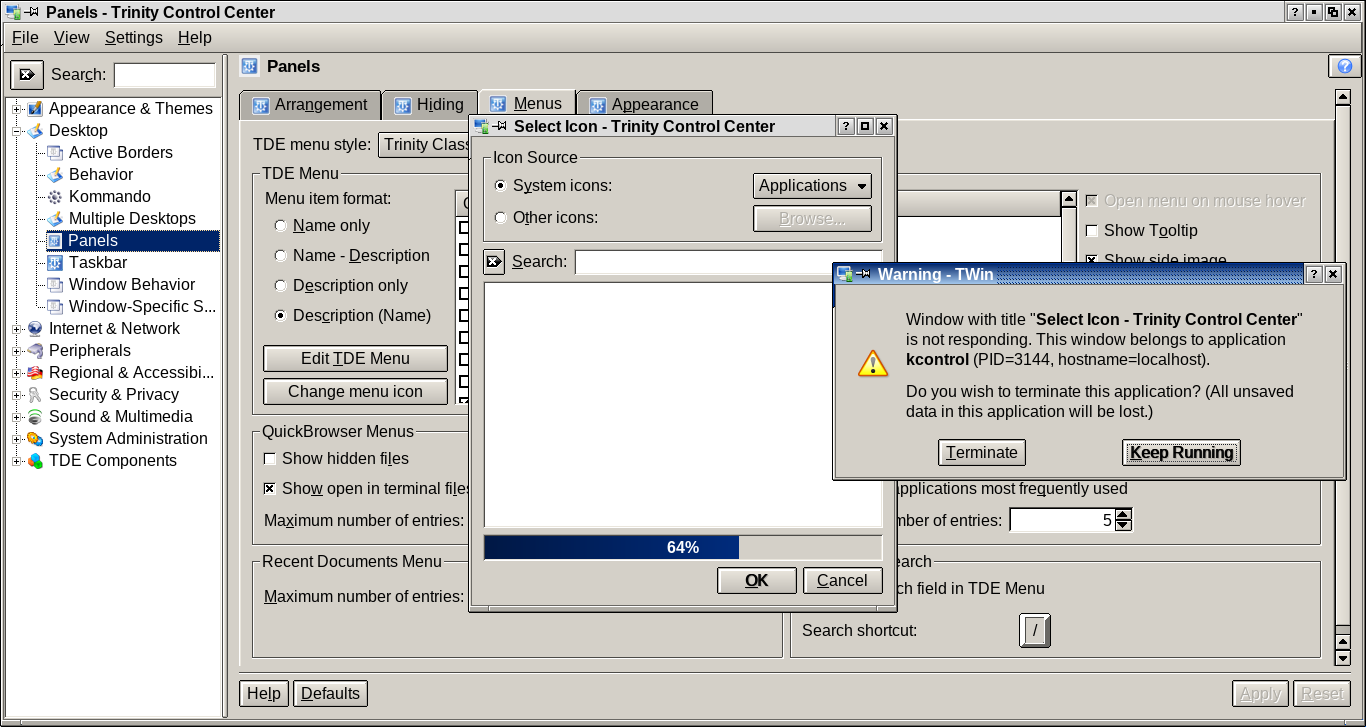Click the Window-Specific S... tree icon
1366x727 pixels.
(55, 306)
